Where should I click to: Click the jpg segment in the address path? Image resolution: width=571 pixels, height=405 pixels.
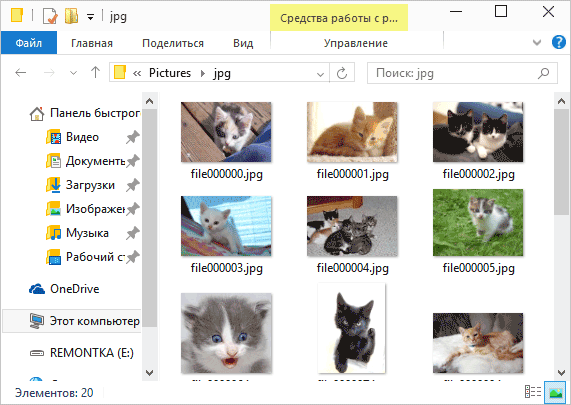(x=222, y=73)
